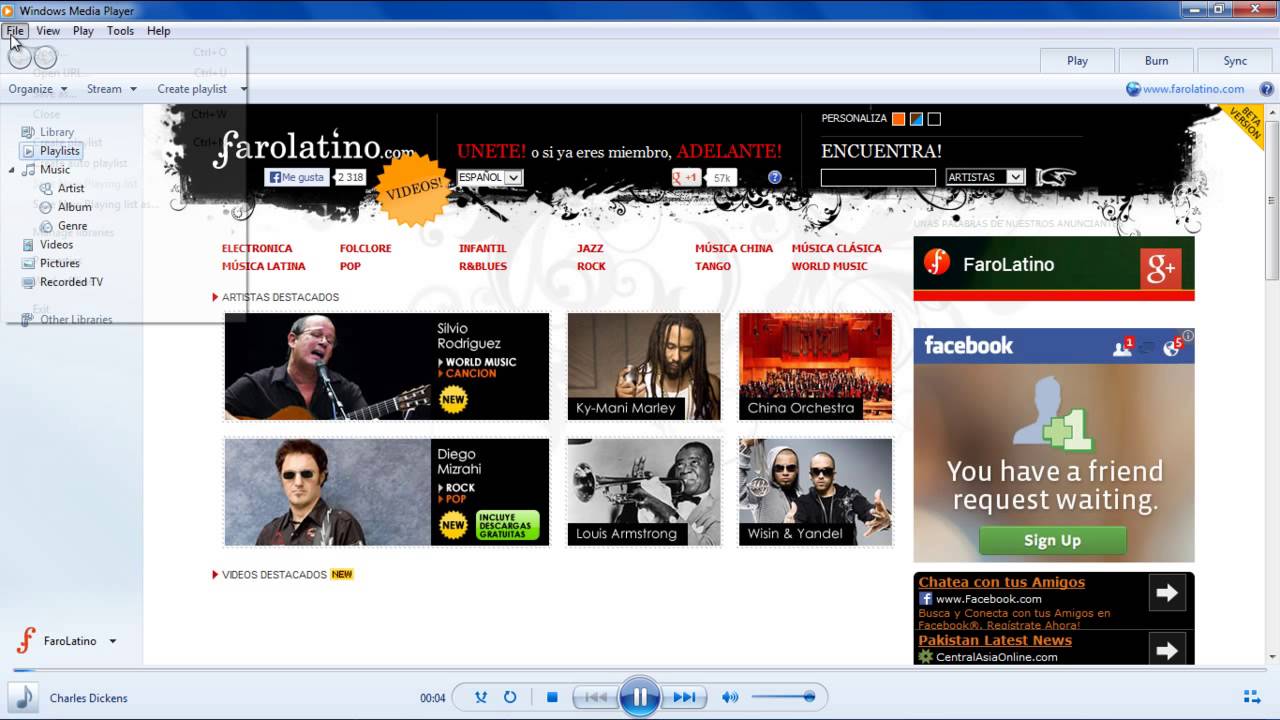
Task: Adjust the volume slider
Action: 783,697
